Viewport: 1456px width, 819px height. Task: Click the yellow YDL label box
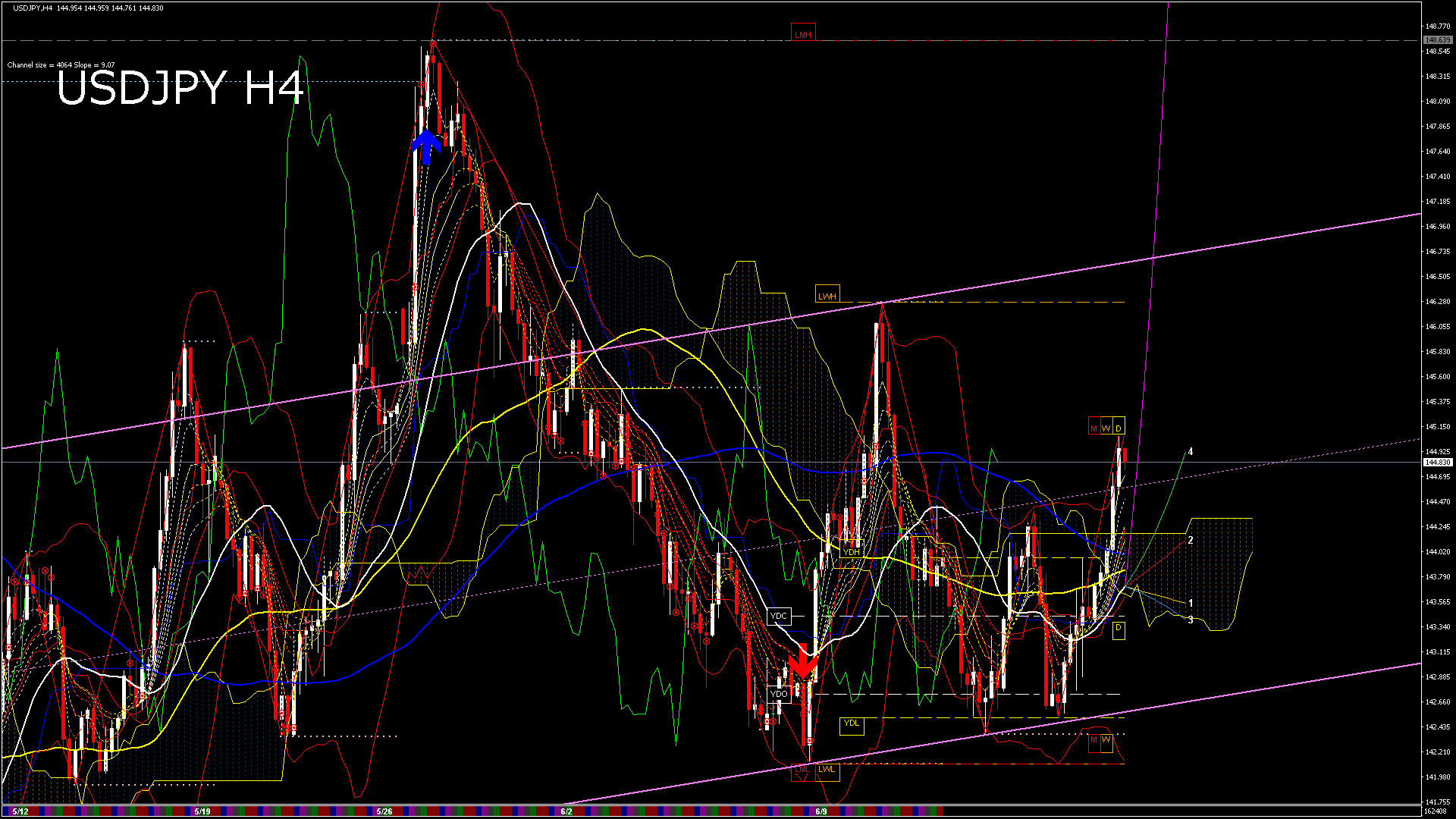852,723
